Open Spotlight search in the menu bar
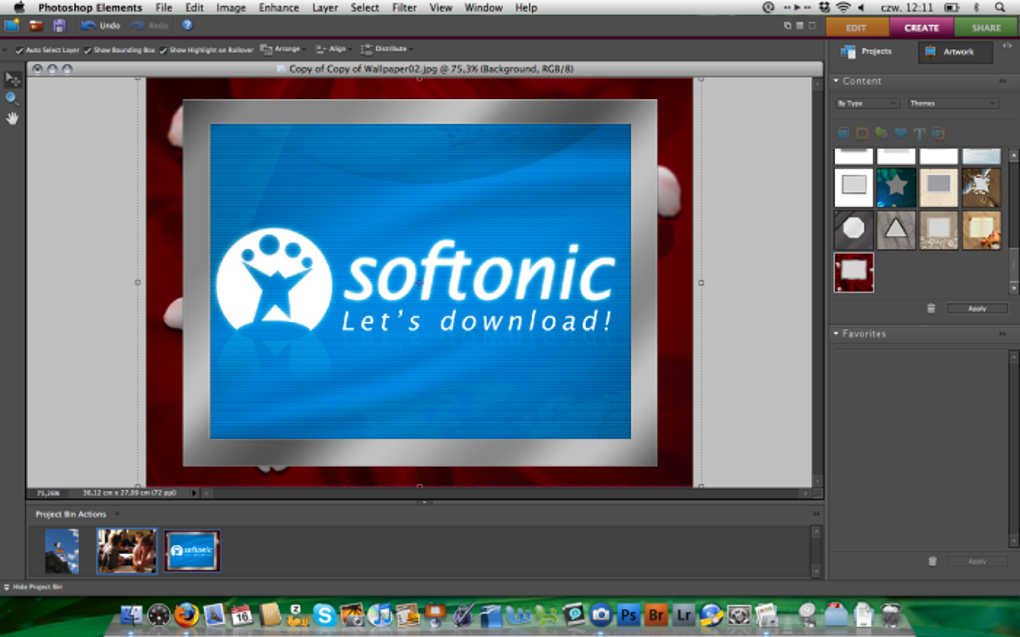Viewport: 1020px width, 637px height. (1000, 8)
